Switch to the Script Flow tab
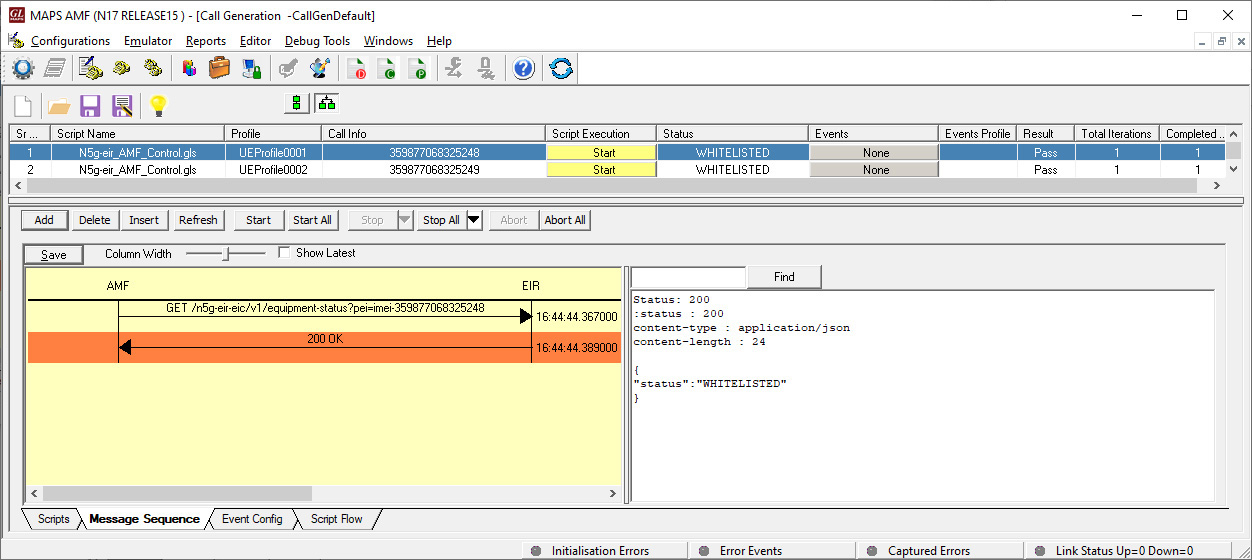Screen dimensions: 1252x560 (336, 519)
